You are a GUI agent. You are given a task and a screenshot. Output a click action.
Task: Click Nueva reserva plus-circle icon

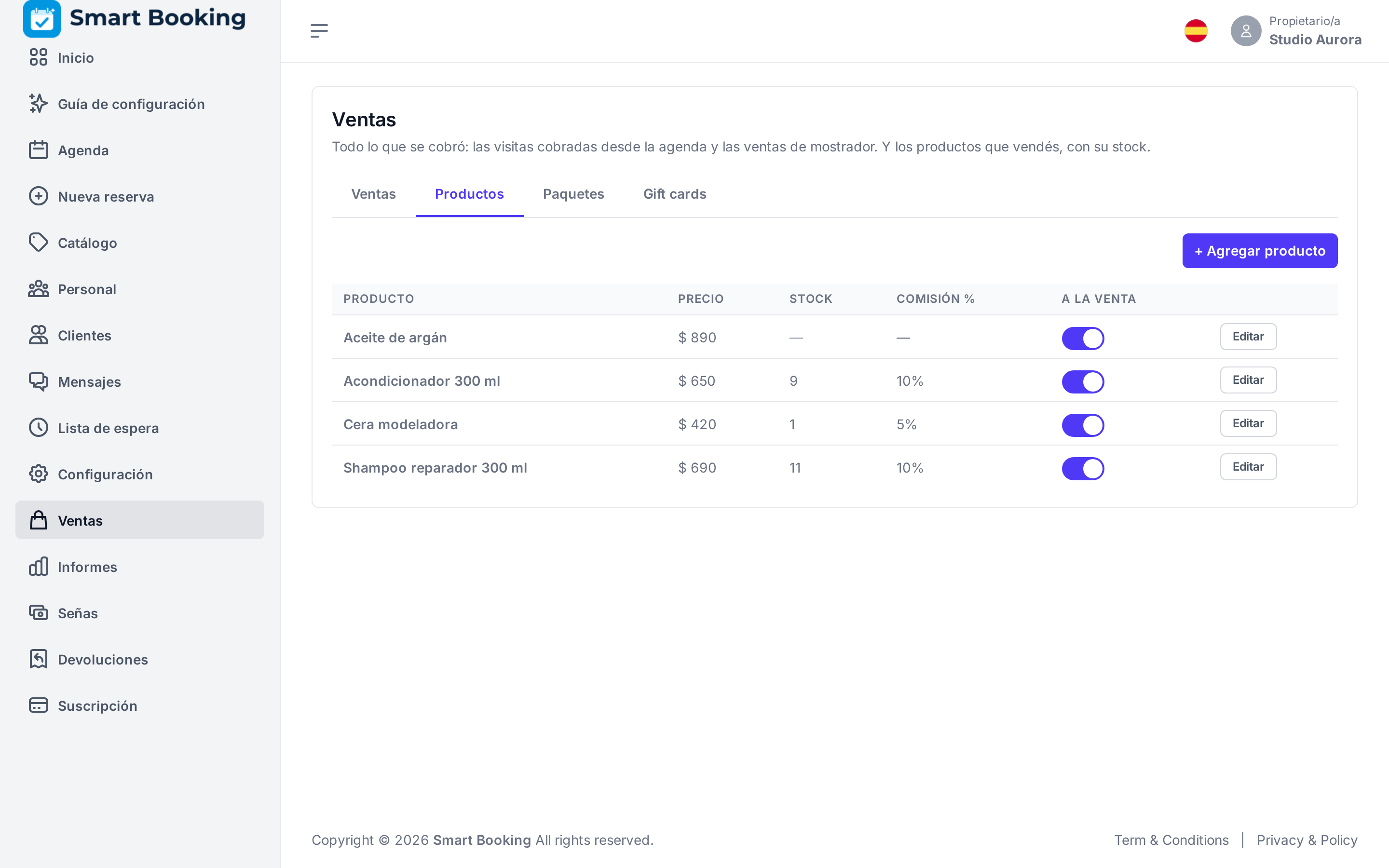point(39,196)
